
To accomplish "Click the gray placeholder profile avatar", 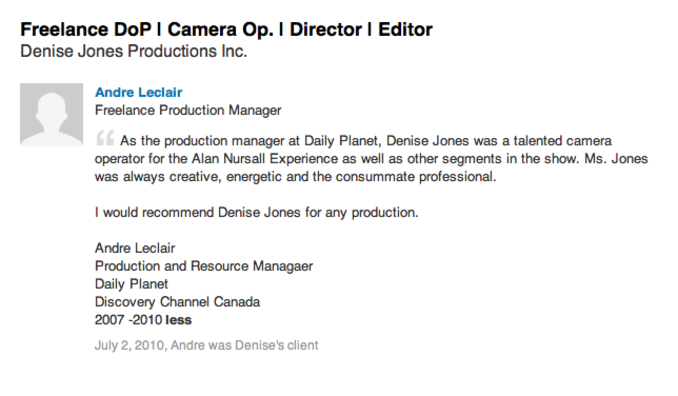I will tap(51, 115).
